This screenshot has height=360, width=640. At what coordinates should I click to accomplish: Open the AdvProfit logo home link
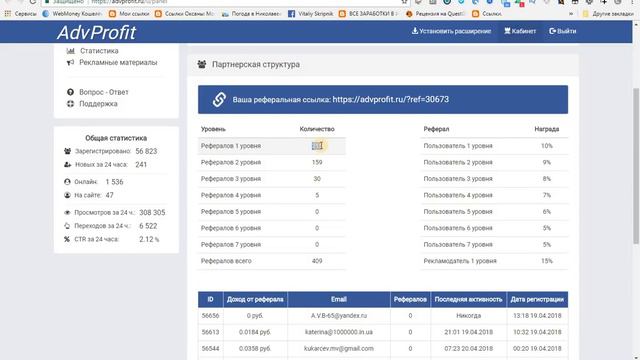pos(96,33)
